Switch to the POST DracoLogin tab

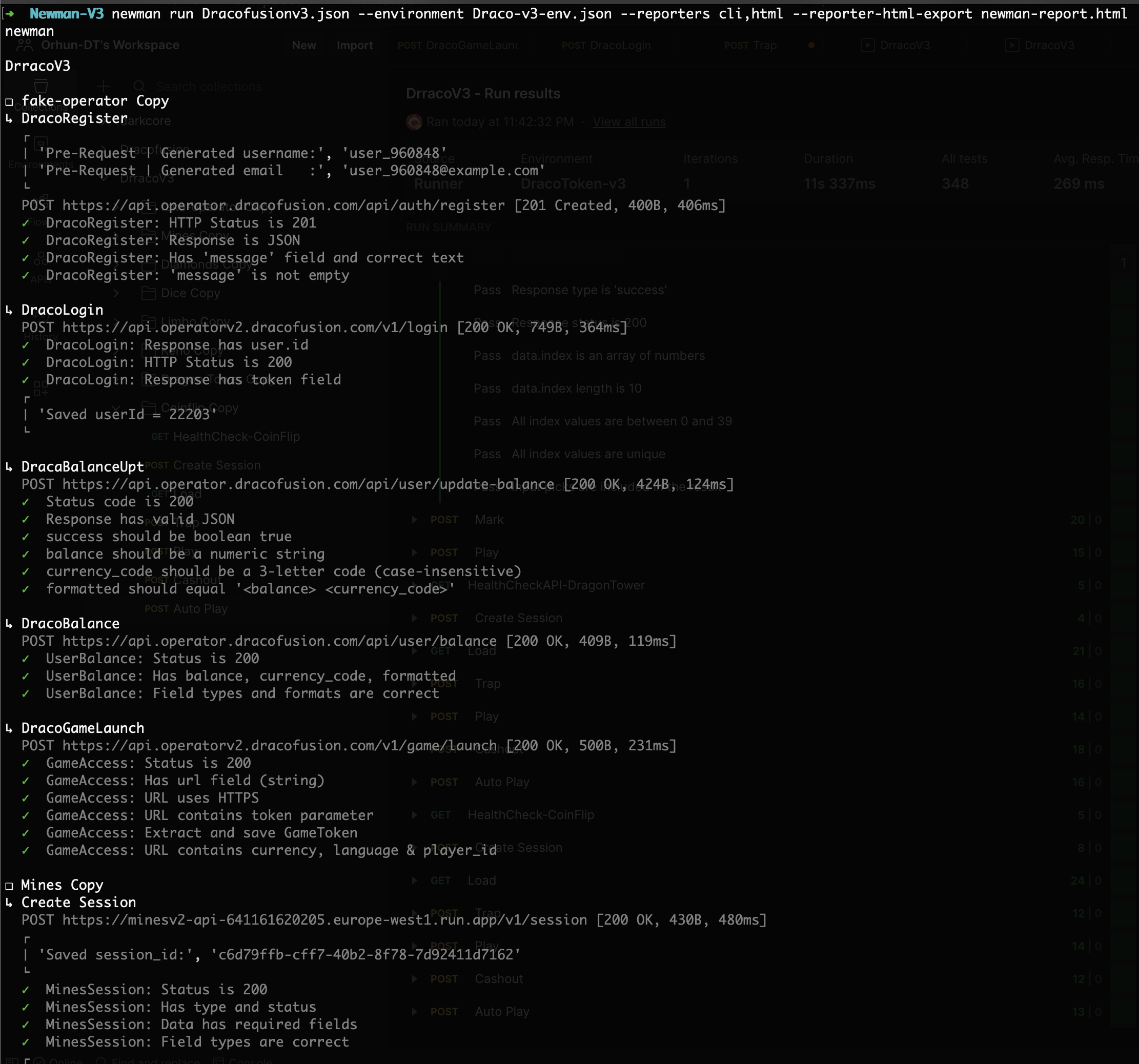606,45
